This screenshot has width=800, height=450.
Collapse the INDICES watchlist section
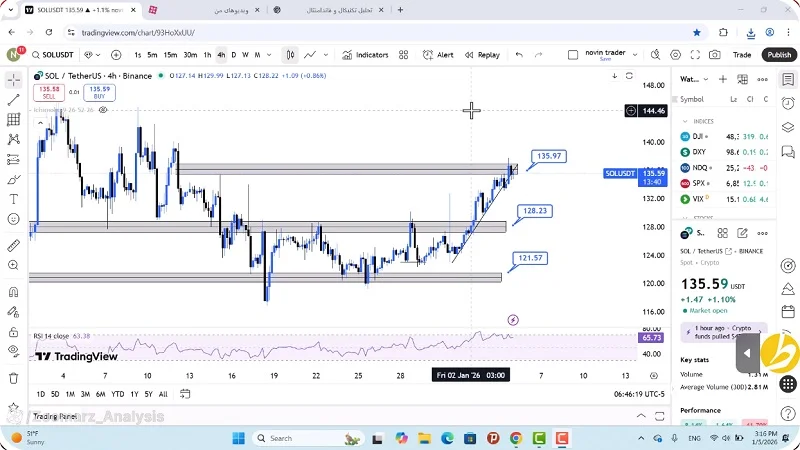coord(686,121)
